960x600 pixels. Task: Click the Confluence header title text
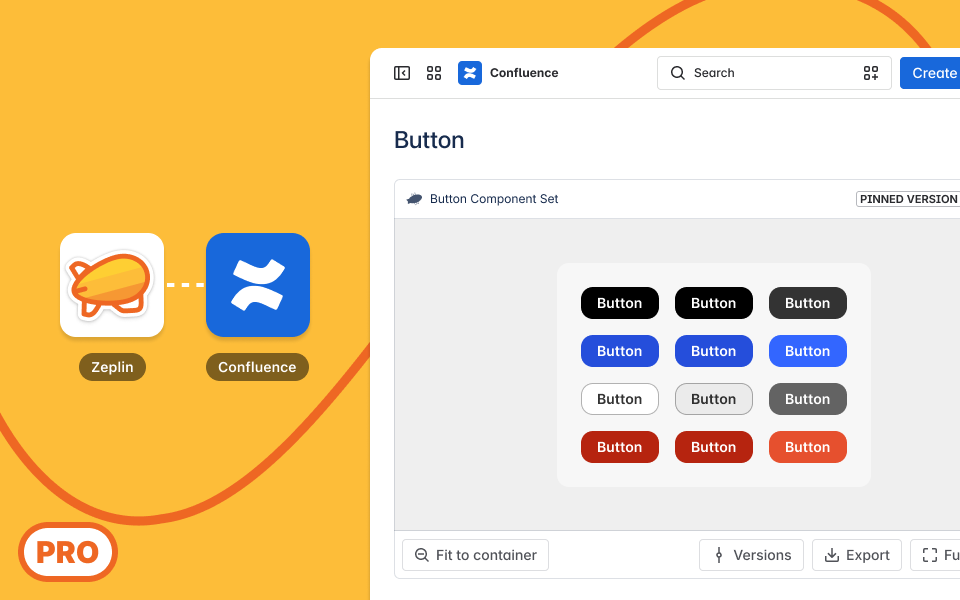click(524, 73)
